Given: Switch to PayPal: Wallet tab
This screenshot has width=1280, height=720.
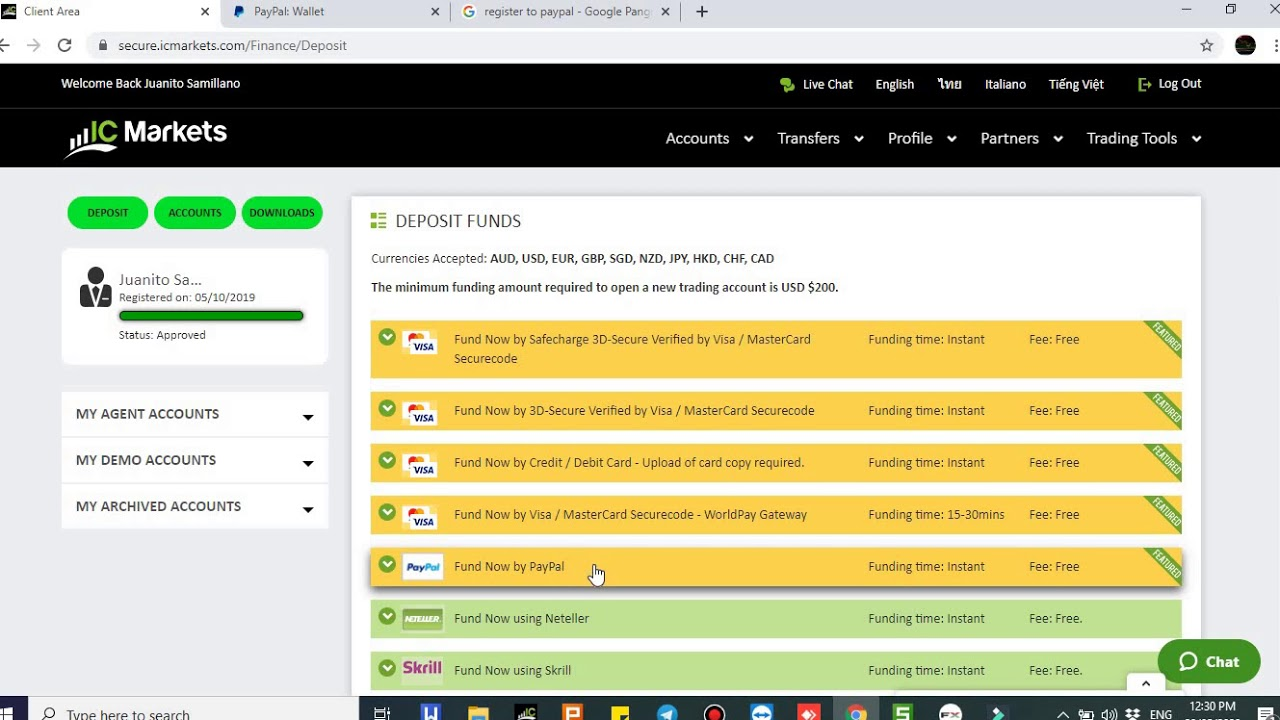Looking at the screenshot, I should coord(335,12).
